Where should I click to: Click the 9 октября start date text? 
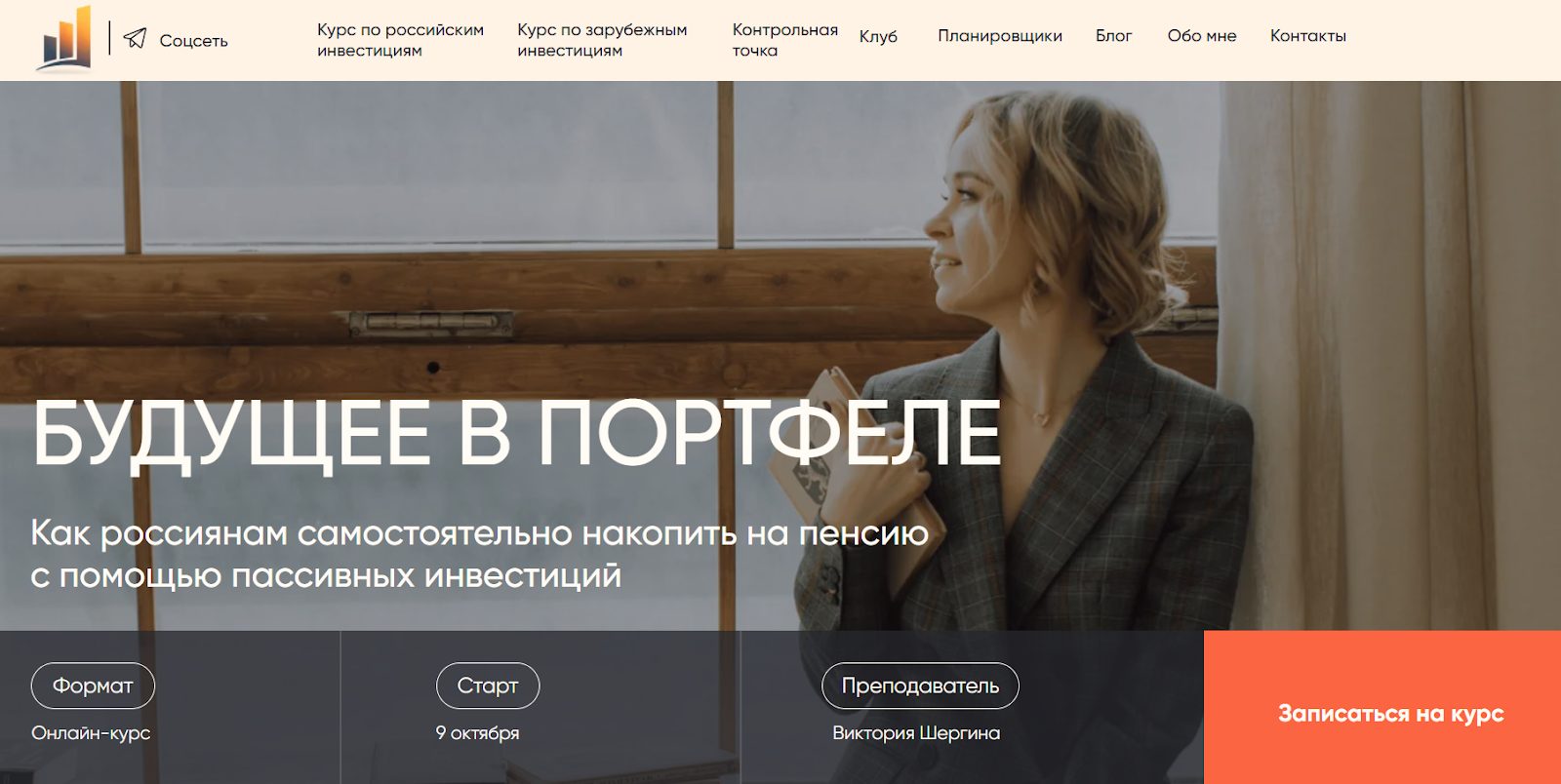click(x=477, y=732)
